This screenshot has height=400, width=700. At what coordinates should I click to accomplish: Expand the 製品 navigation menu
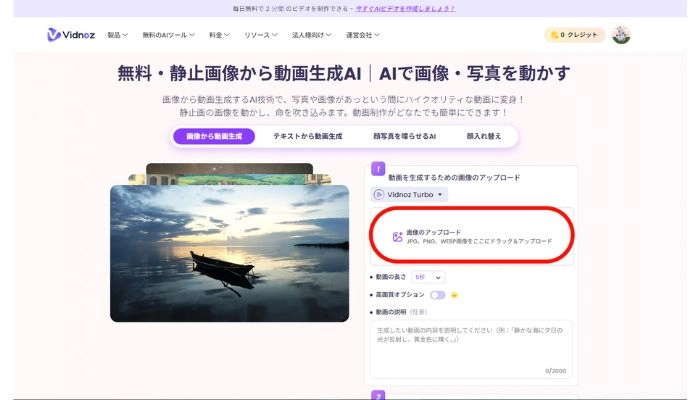click(117, 35)
